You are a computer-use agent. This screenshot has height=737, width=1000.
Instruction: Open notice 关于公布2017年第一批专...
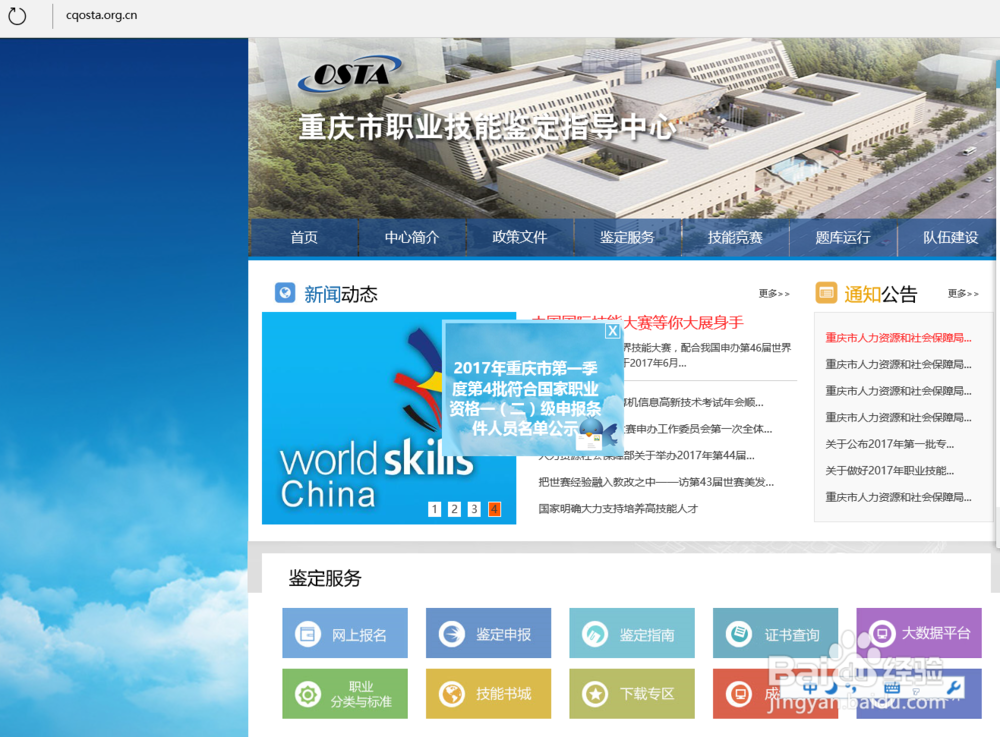tap(890, 444)
